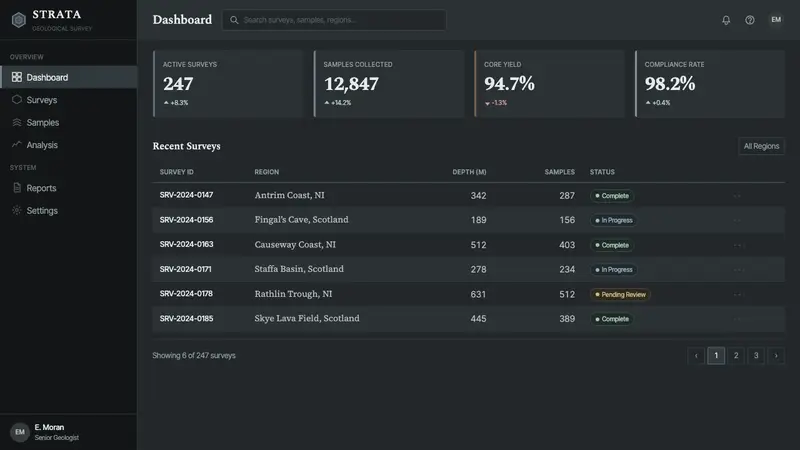This screenshot has height=450, width=800.
Task: Open row actions for SRV-2024-0156
Action: point(737,220)
